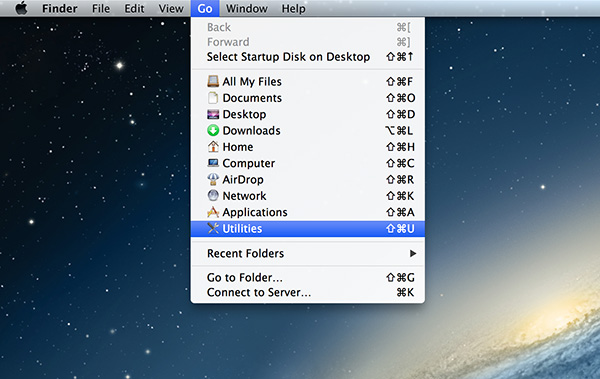Choose Select Startup Disk on Desktop
This screenshot has width=600, height=379.
(308, 57)
